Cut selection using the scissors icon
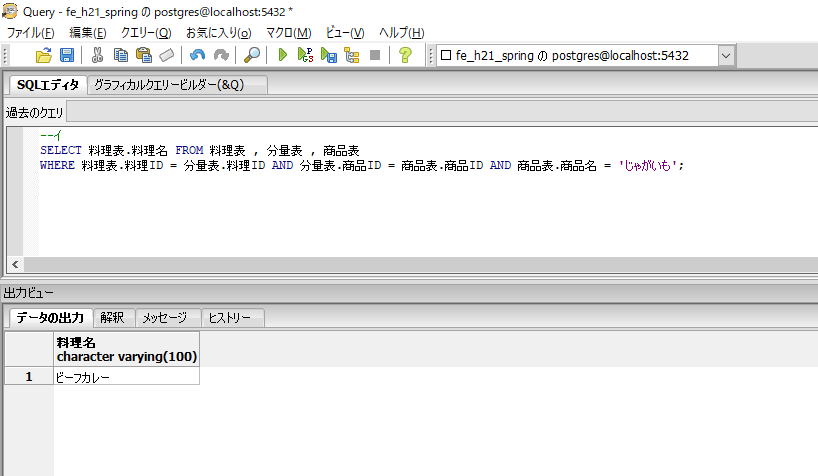This screenshot has width=818, height=476. pos(98,56)
